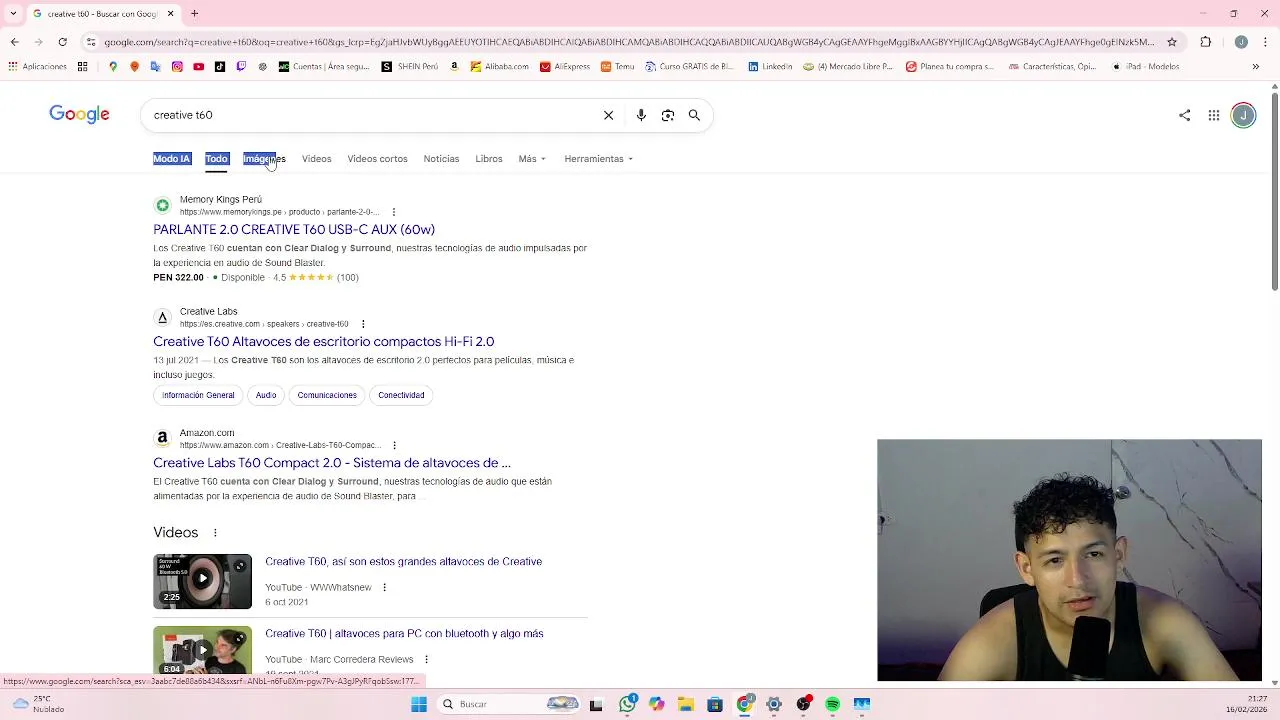Start voice search with microphone icon
The image size is (1280, 720).
click(x=641, y=115)
